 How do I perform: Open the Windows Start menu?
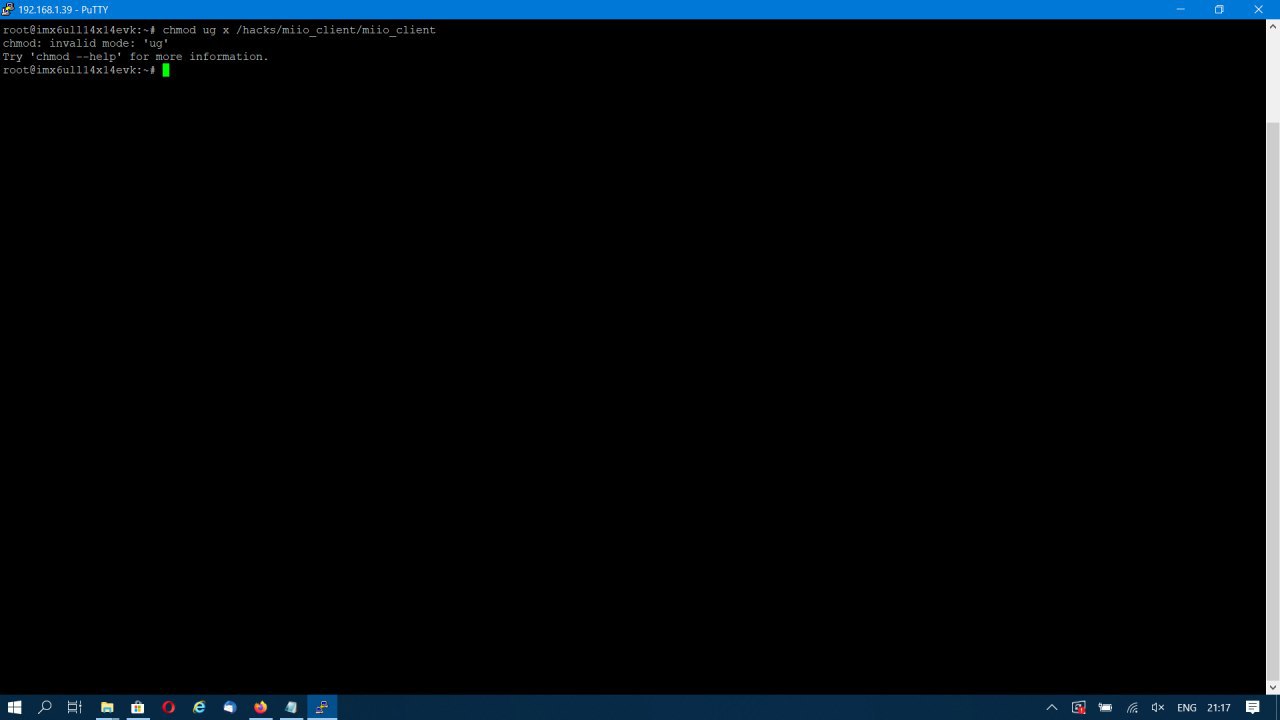14,707
